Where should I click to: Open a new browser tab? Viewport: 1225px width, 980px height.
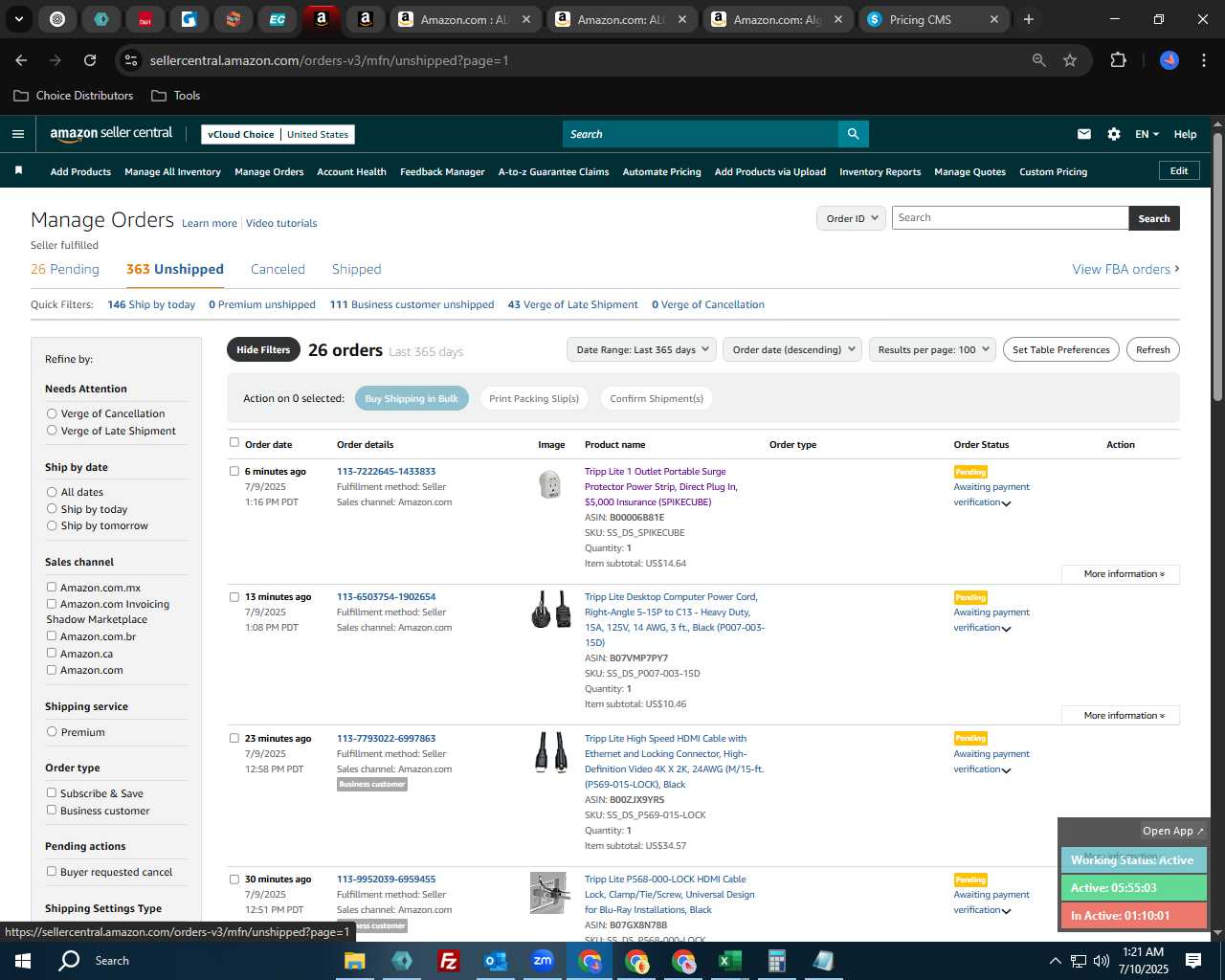coord(1029,19)
